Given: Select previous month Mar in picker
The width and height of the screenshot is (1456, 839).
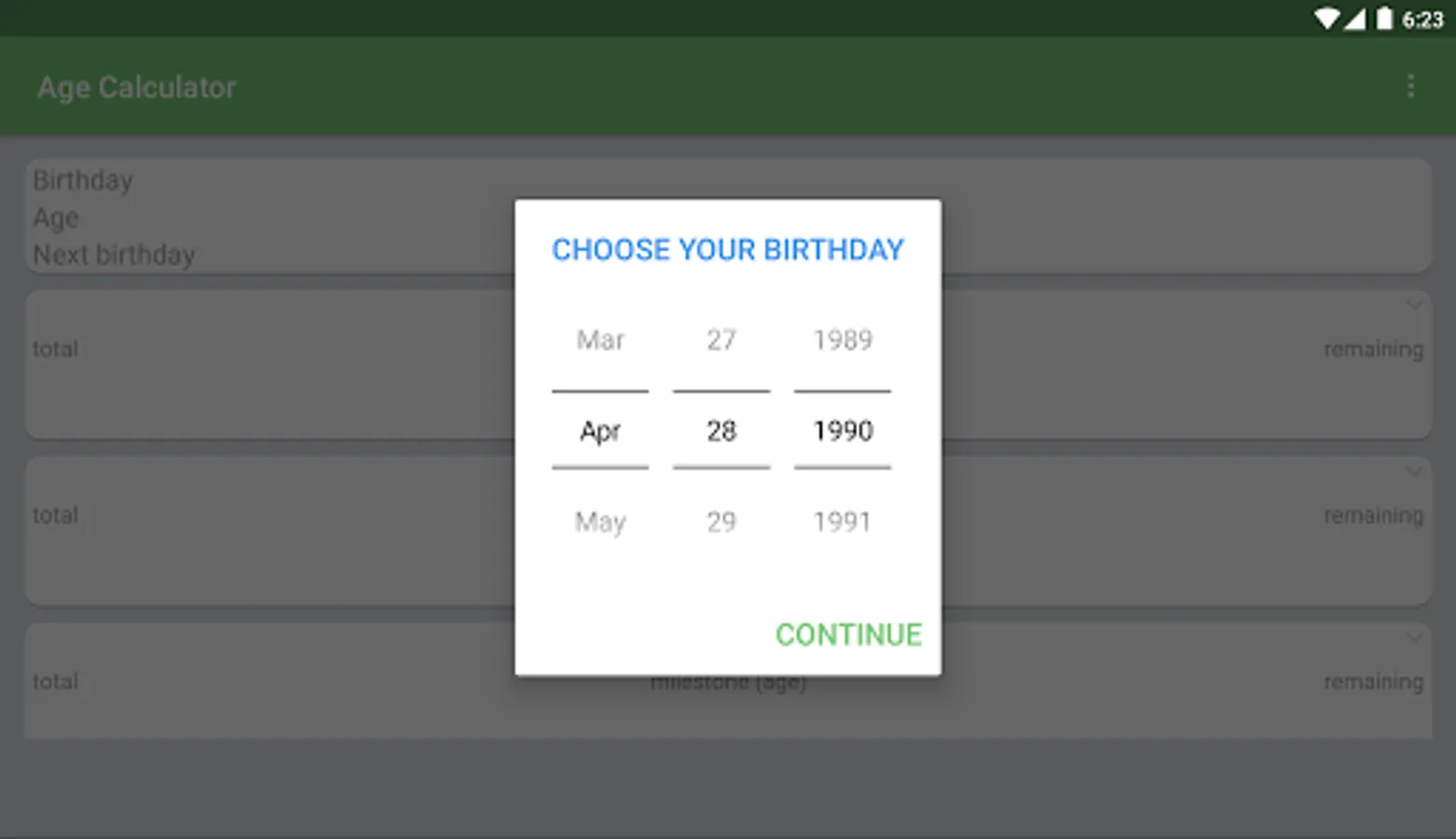Looking at the screenshot, I should tap(600, 340).
